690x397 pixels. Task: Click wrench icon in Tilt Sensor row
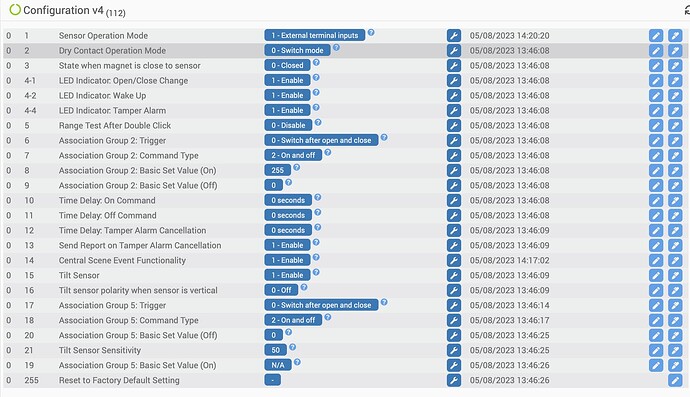tap(454, 275)
